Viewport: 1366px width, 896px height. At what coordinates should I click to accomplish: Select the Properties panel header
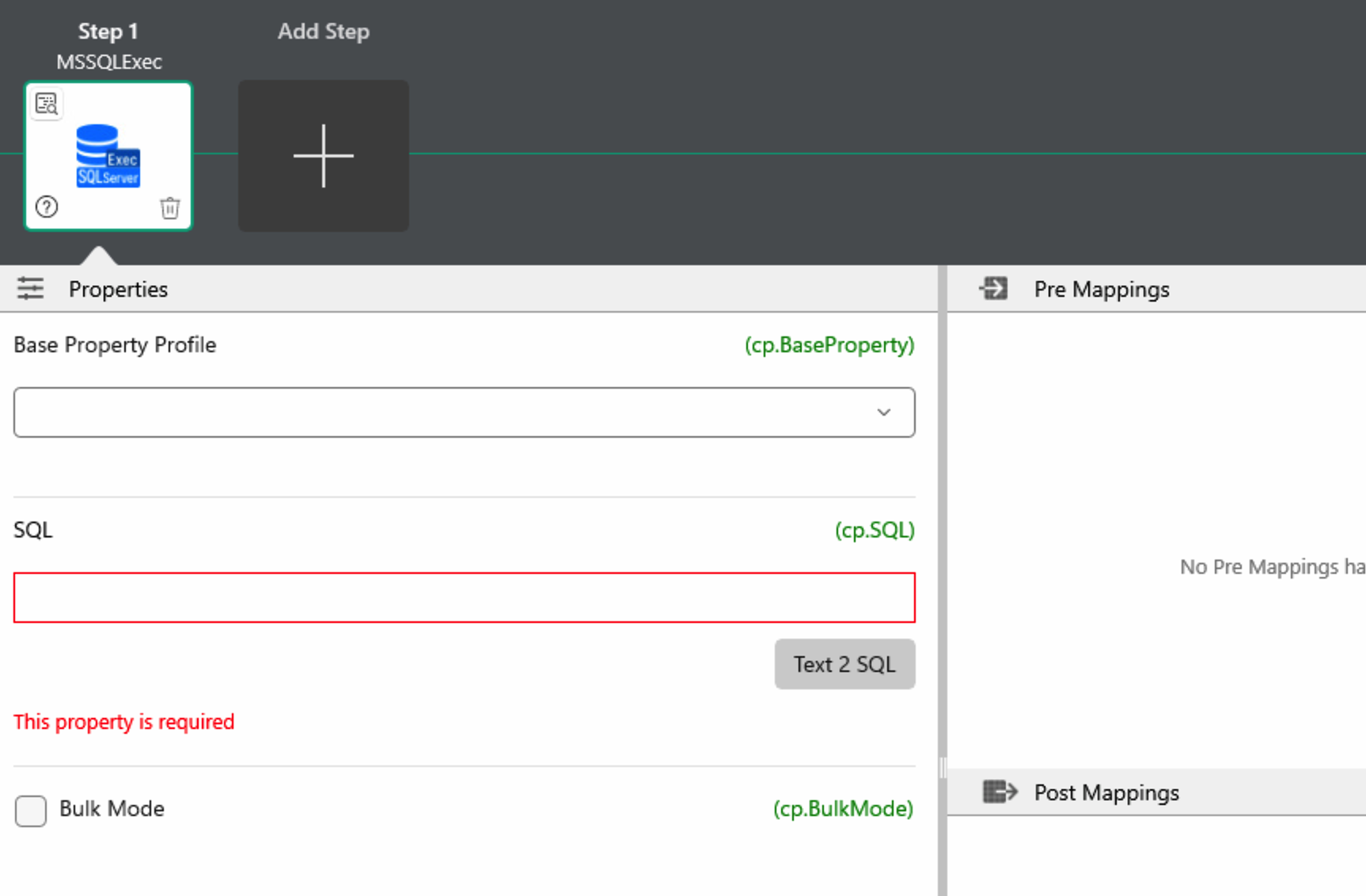point(118,289)
